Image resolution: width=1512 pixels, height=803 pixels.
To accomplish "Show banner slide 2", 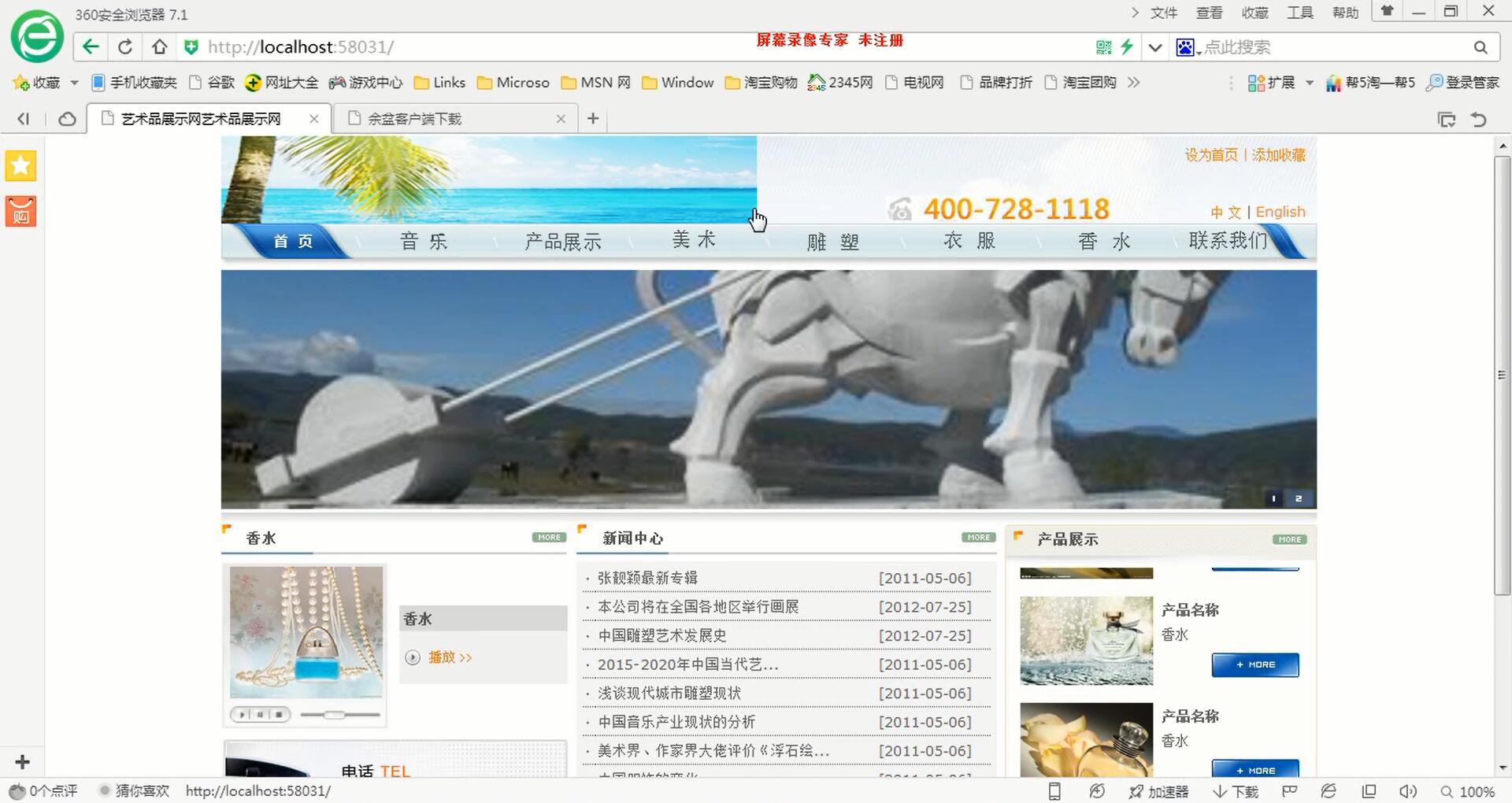I will 1299,498.
